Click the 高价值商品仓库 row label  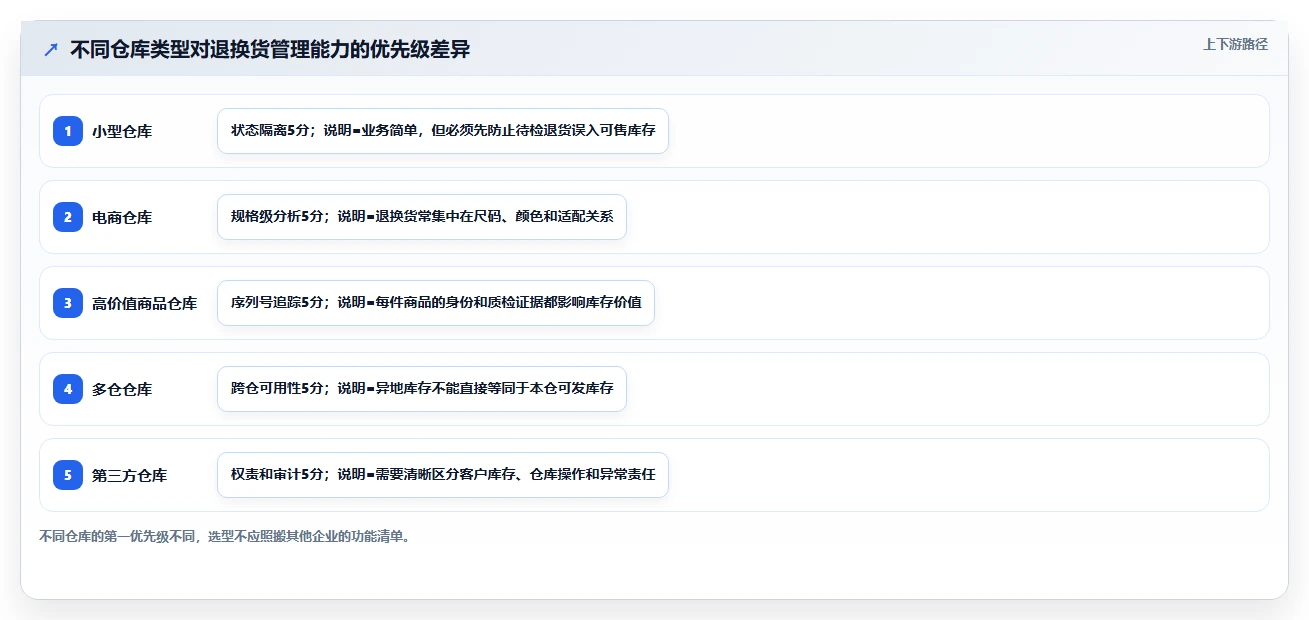point(145,303)
